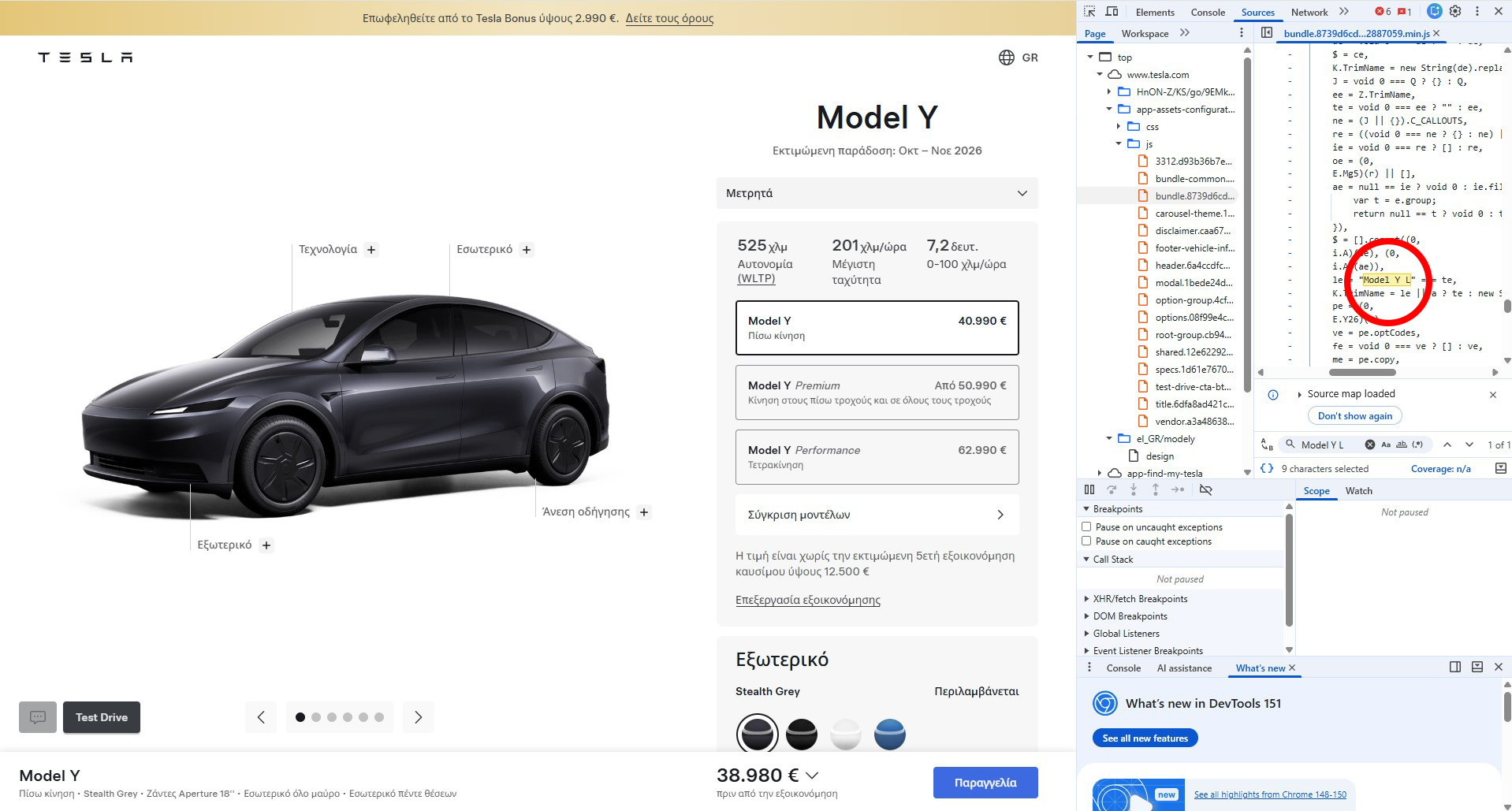Click the step debugger icon
1512x811 pixels.
click(x=1178, y=489)
